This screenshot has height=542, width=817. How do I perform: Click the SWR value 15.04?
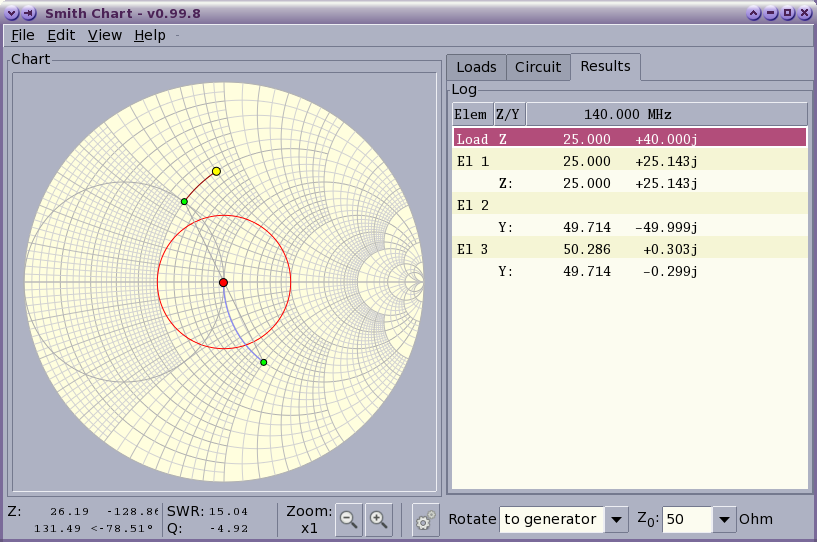tap(229, 512)
